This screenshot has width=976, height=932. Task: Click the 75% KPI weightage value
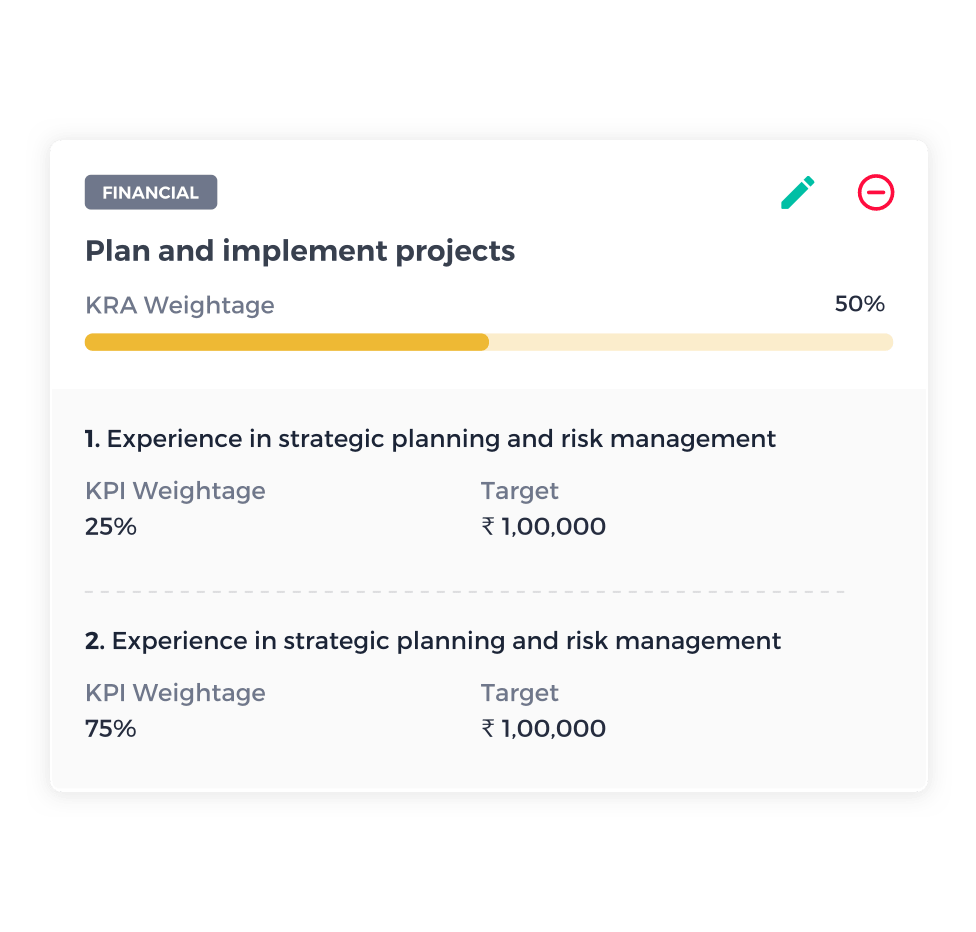pyautogui.click(x=111, y=728)
